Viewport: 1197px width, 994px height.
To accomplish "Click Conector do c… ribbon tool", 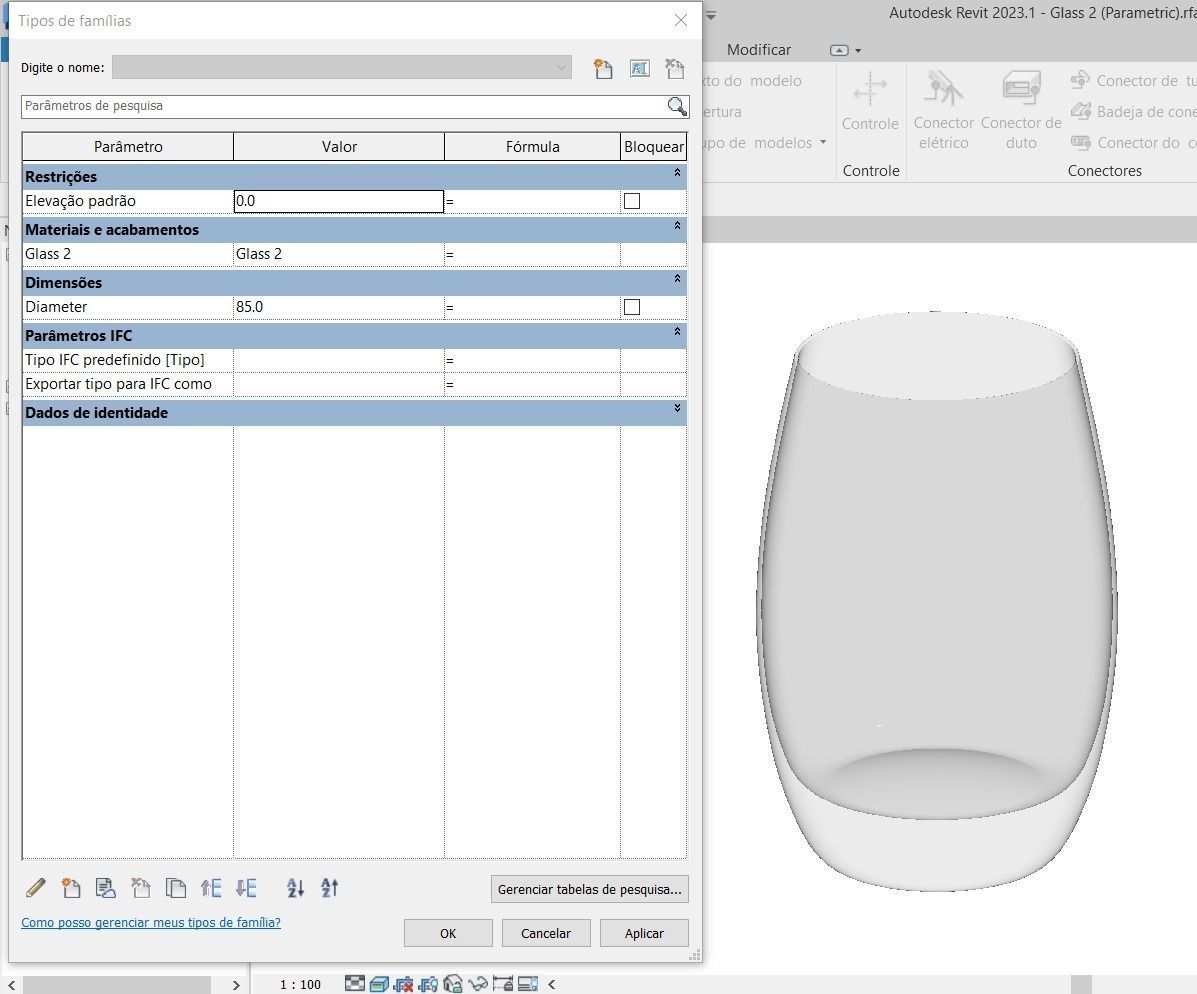I will (x=1133, y=143).
